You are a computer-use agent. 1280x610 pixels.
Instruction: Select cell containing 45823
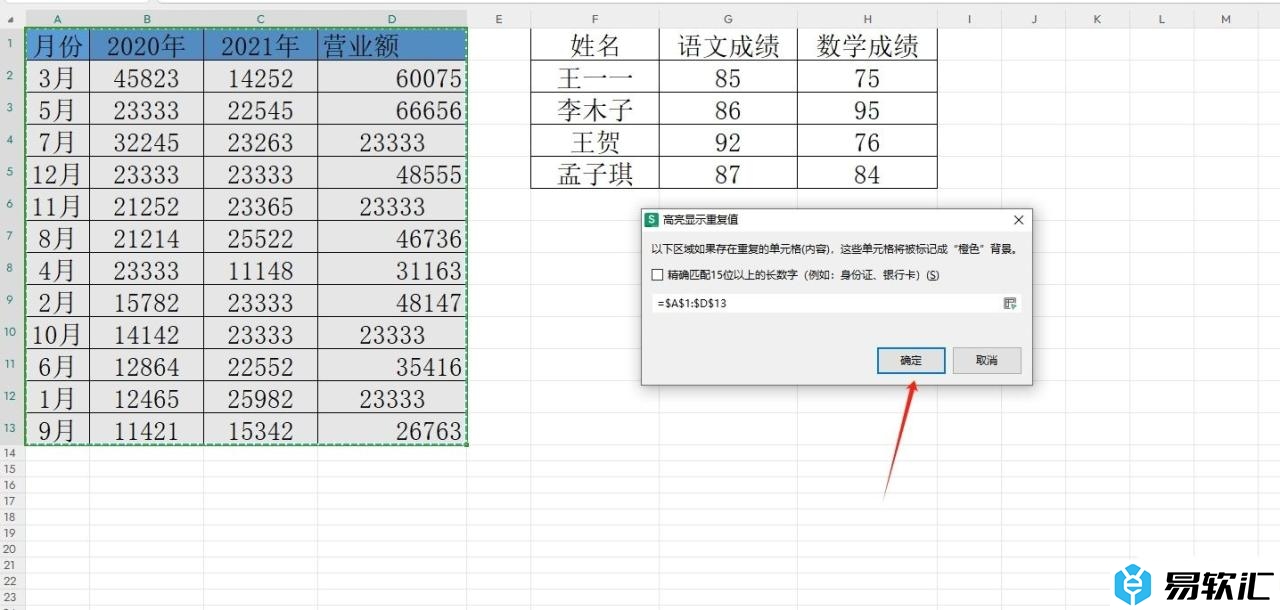tap(147, 78)
